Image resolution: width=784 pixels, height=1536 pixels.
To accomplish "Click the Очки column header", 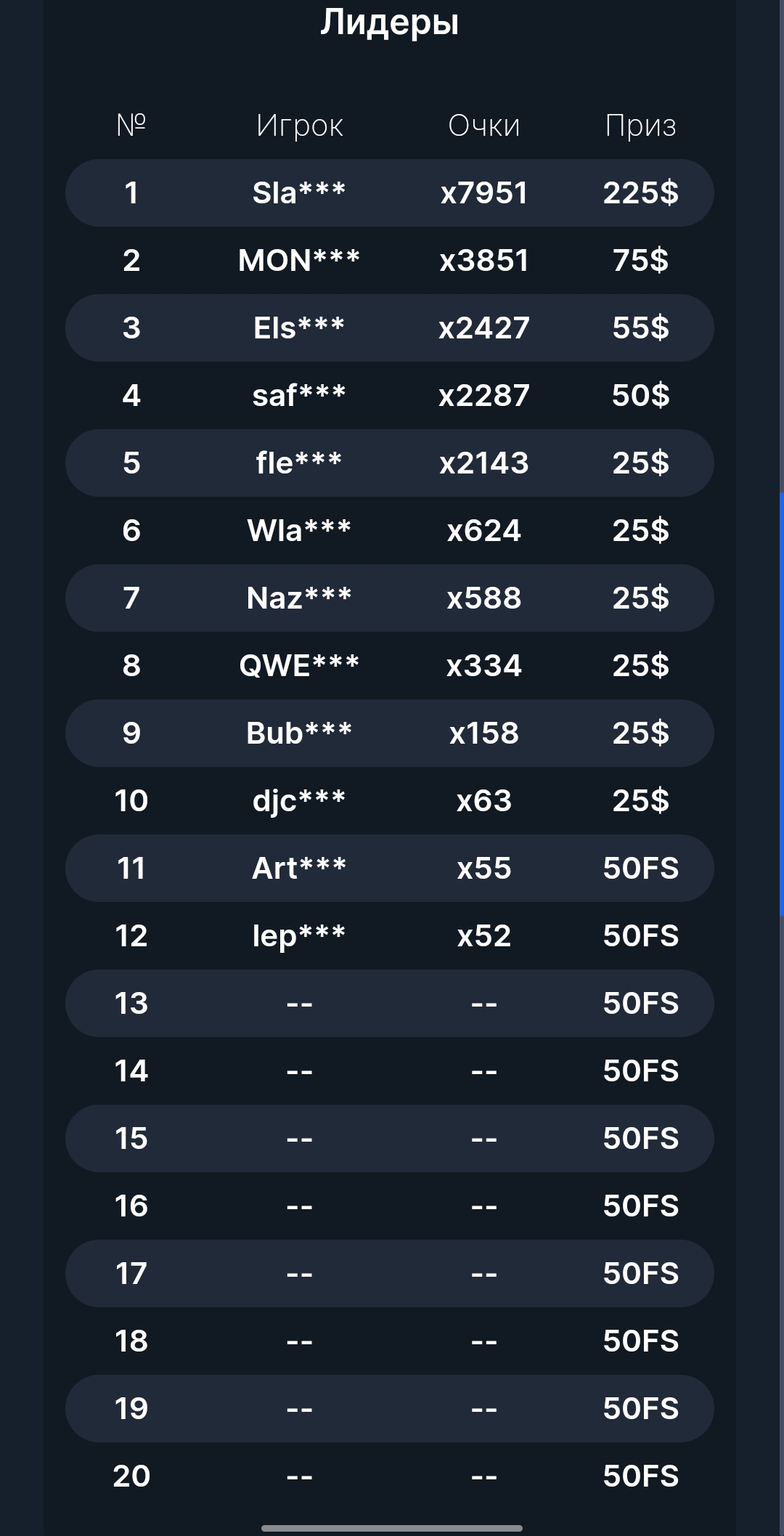I will click(484, 126).
